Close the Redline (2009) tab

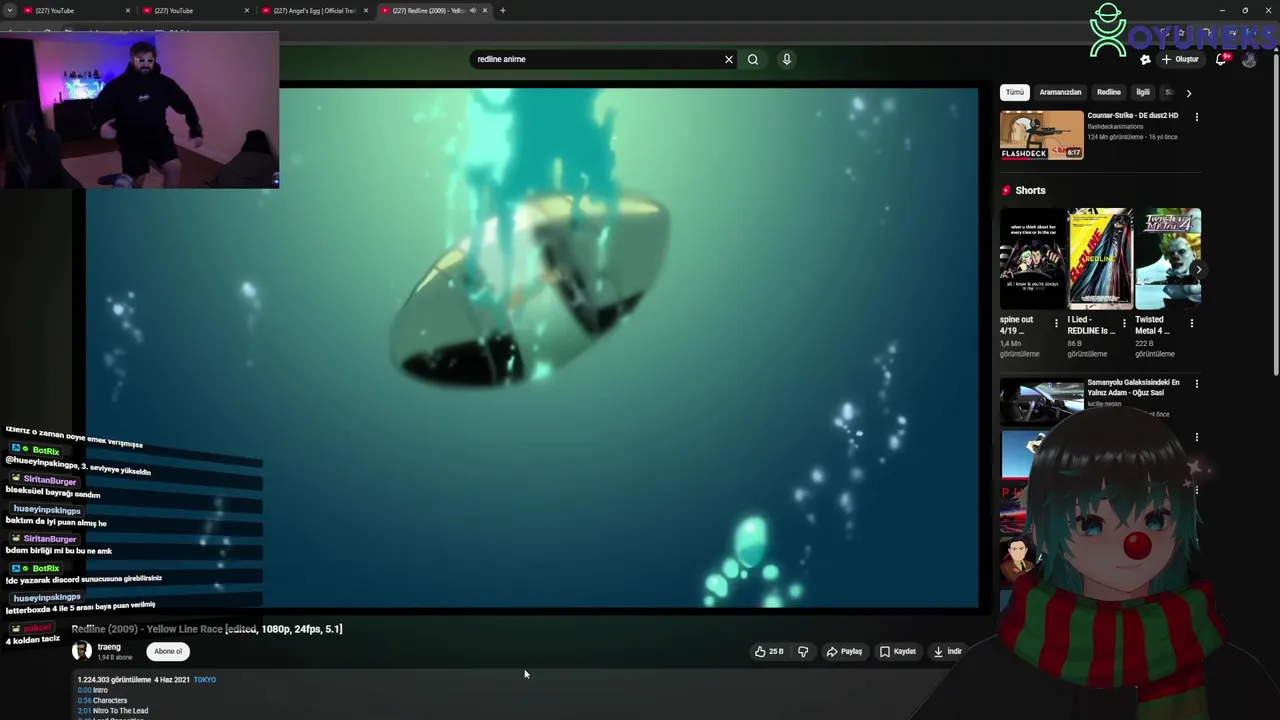coord(485,10)
